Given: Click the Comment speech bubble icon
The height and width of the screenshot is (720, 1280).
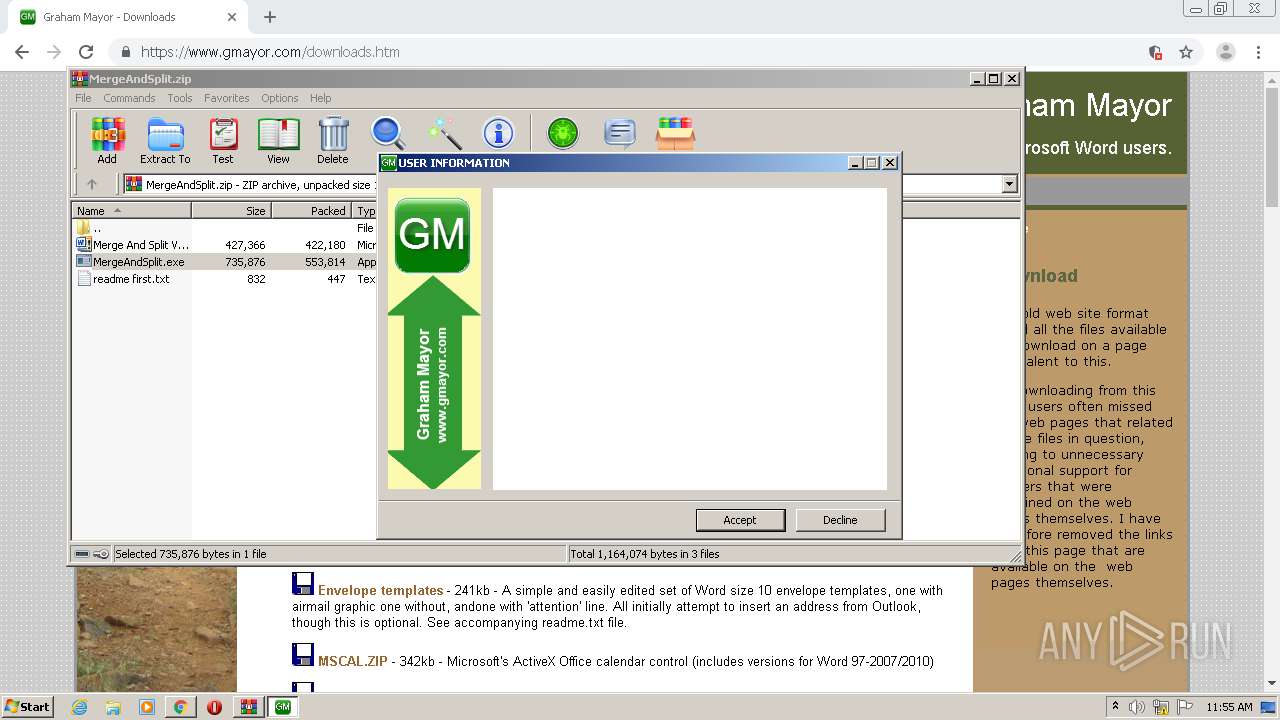Looking at the screenshot, I should pyautogui.click(x=620, y=133).
